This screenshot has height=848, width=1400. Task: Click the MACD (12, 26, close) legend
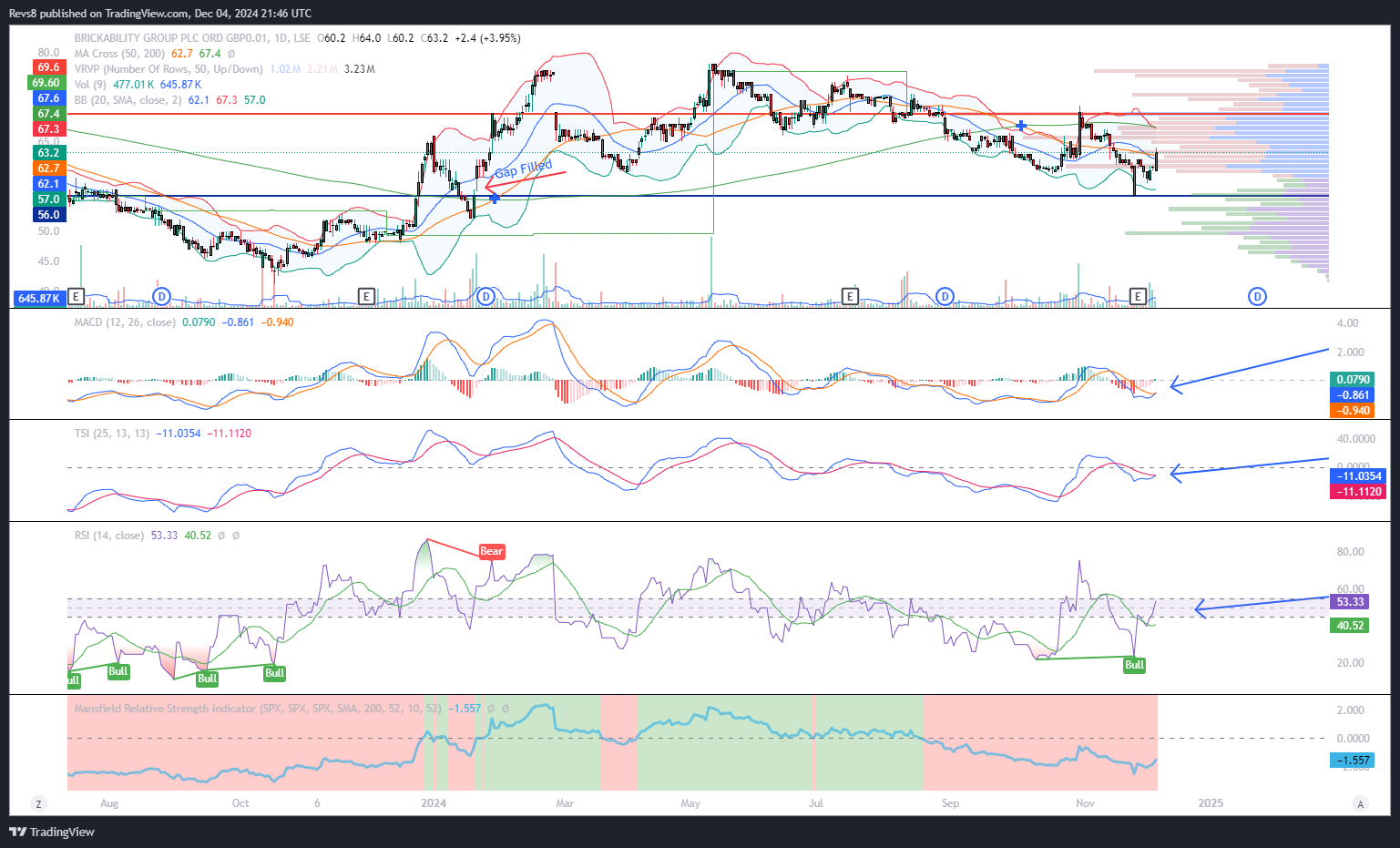click(125, 322)
